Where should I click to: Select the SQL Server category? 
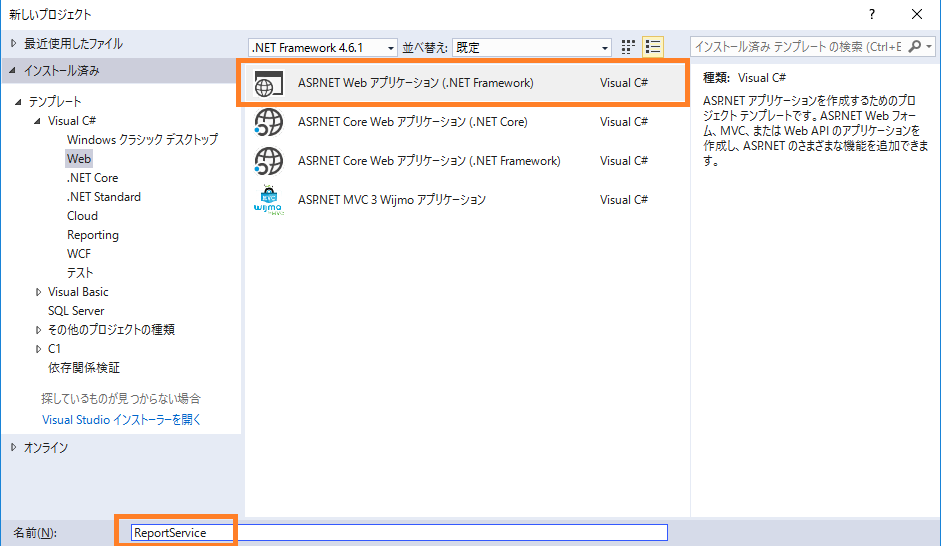click(76, 311)
